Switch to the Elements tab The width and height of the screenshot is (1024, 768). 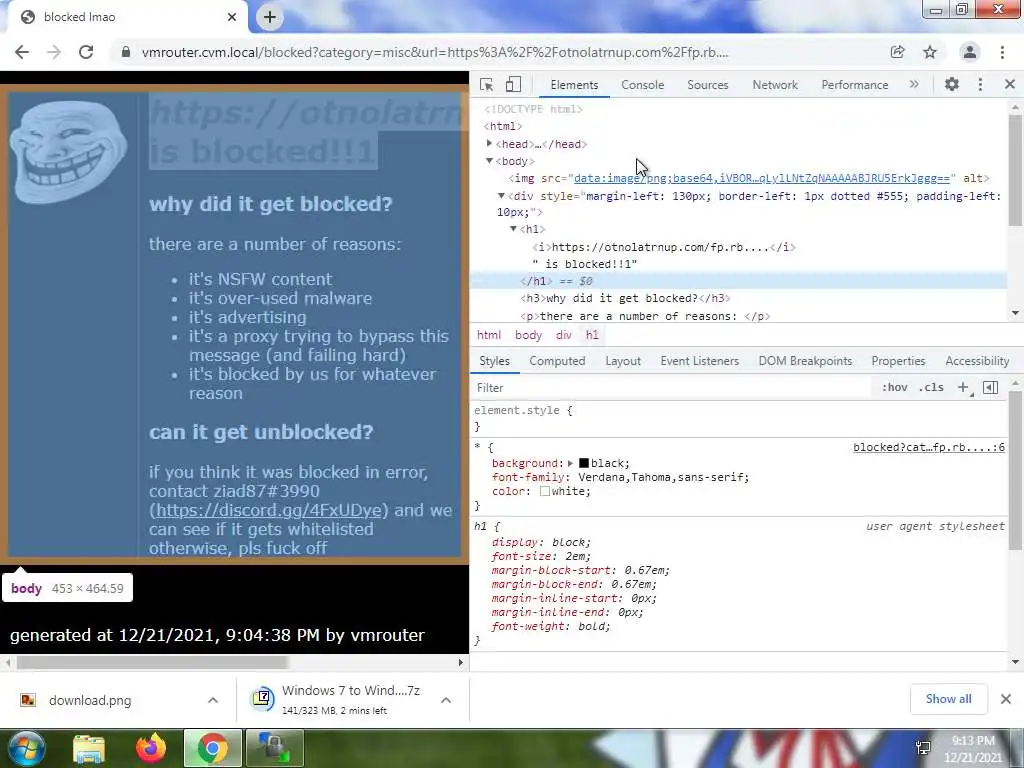(574, 85)
